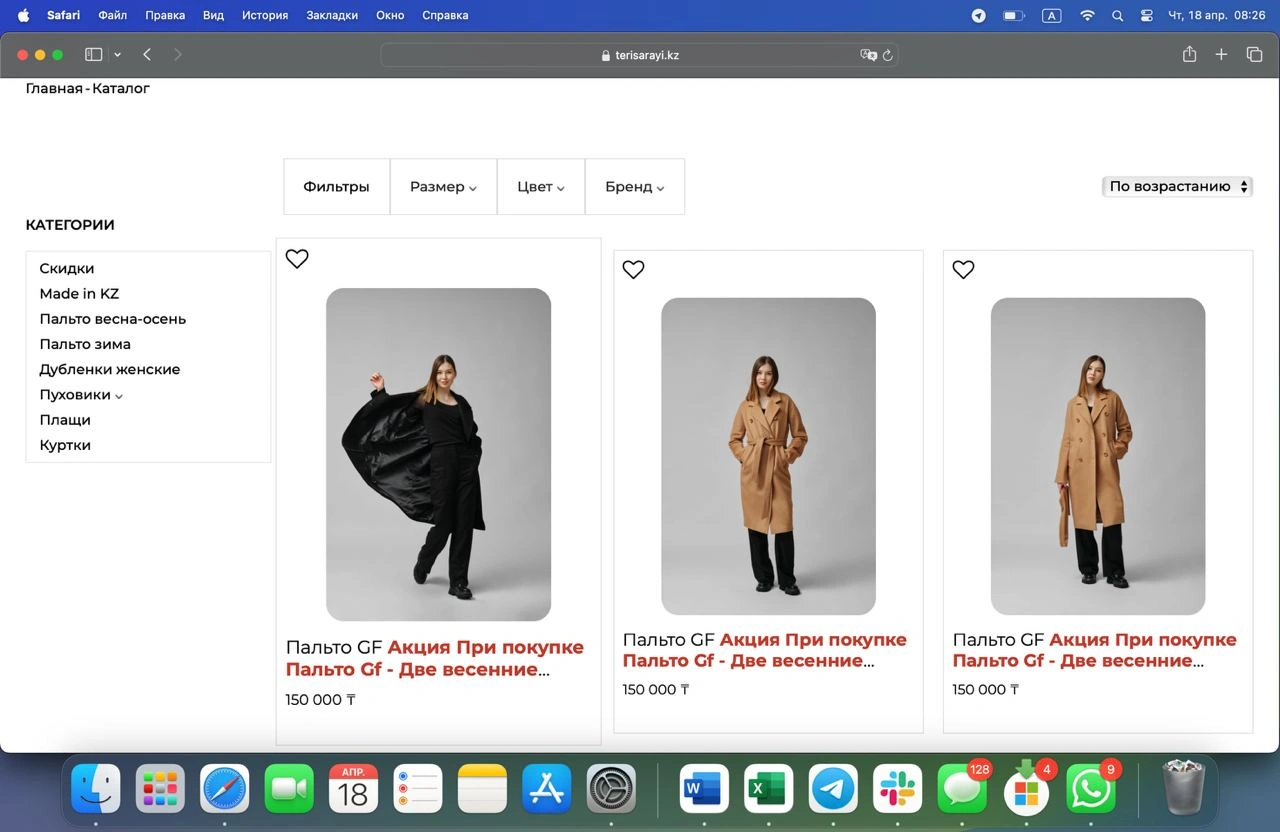
Task: Toggle the Safari sidebar button
Action: point(94,55)
